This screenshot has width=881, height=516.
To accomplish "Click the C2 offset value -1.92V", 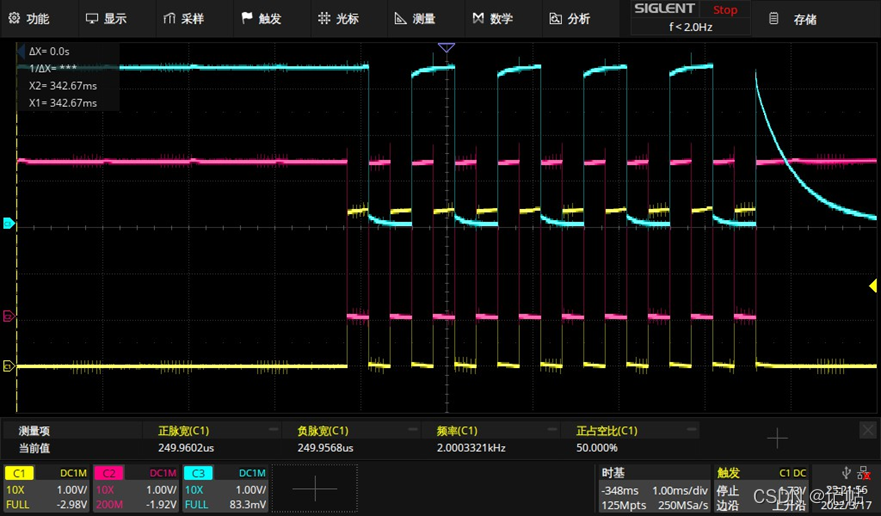I will [x=161, y=505].
